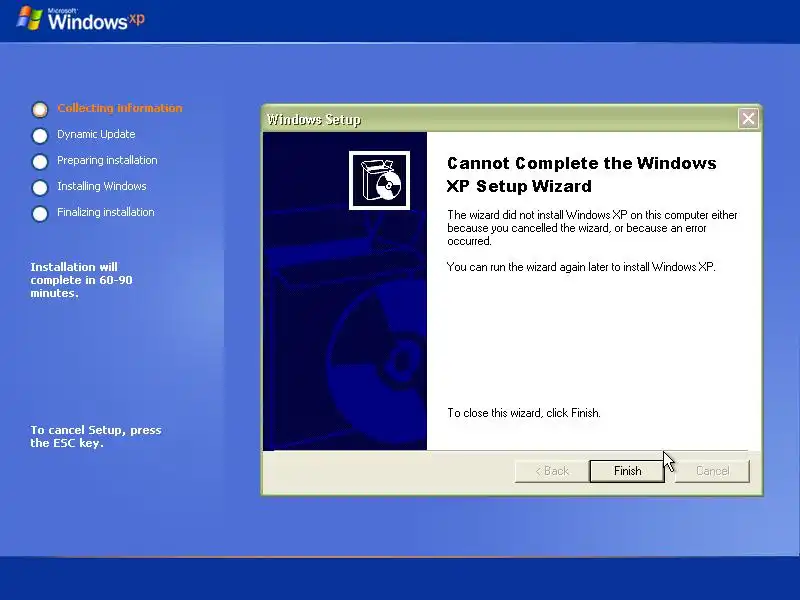Click the Finalizing installation step bullet

[40, 213]
